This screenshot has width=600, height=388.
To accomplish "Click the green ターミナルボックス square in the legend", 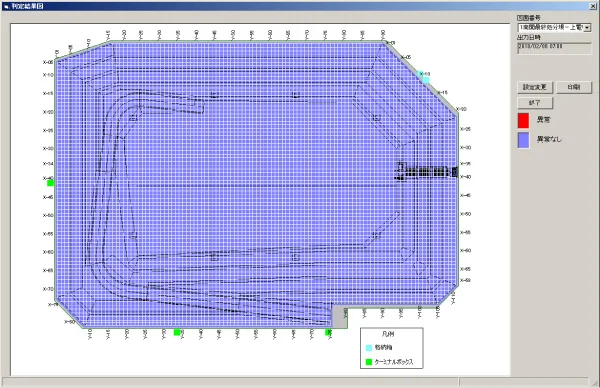I will [369, 362].
